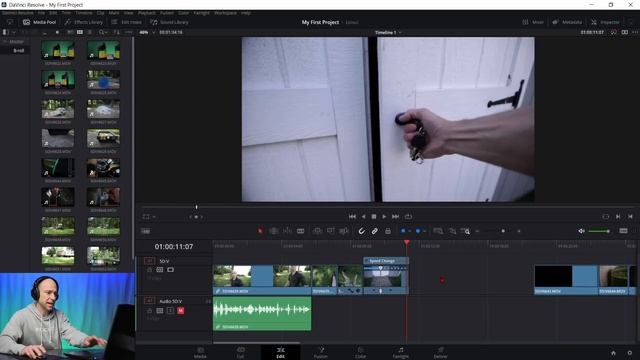The image size is (640, 360).
Task: Click the red timeline playhead marker
Action: pyautogui.click(x=407, y=243)
